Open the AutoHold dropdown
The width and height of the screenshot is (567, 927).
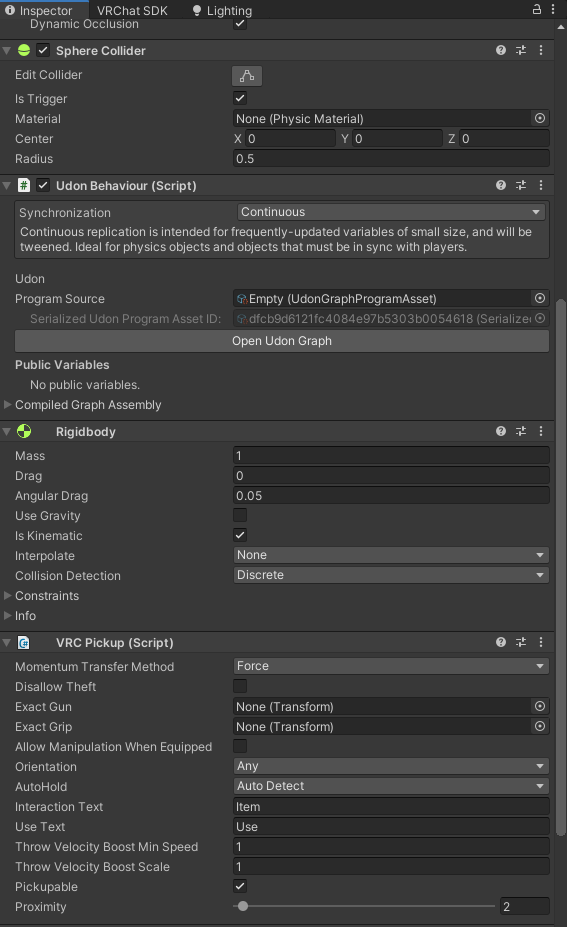tap(391, 786)
